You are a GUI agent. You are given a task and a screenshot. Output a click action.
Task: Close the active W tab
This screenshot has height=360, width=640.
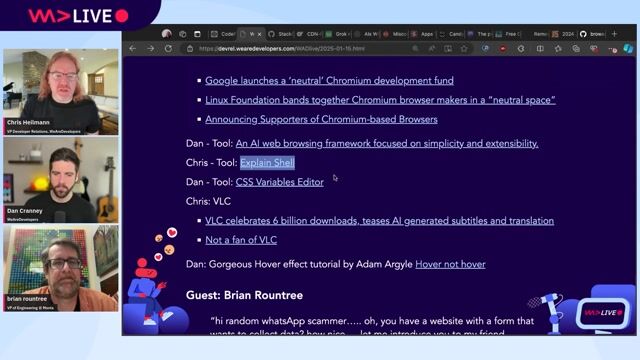pyautogui.click(x=259, y=34)
